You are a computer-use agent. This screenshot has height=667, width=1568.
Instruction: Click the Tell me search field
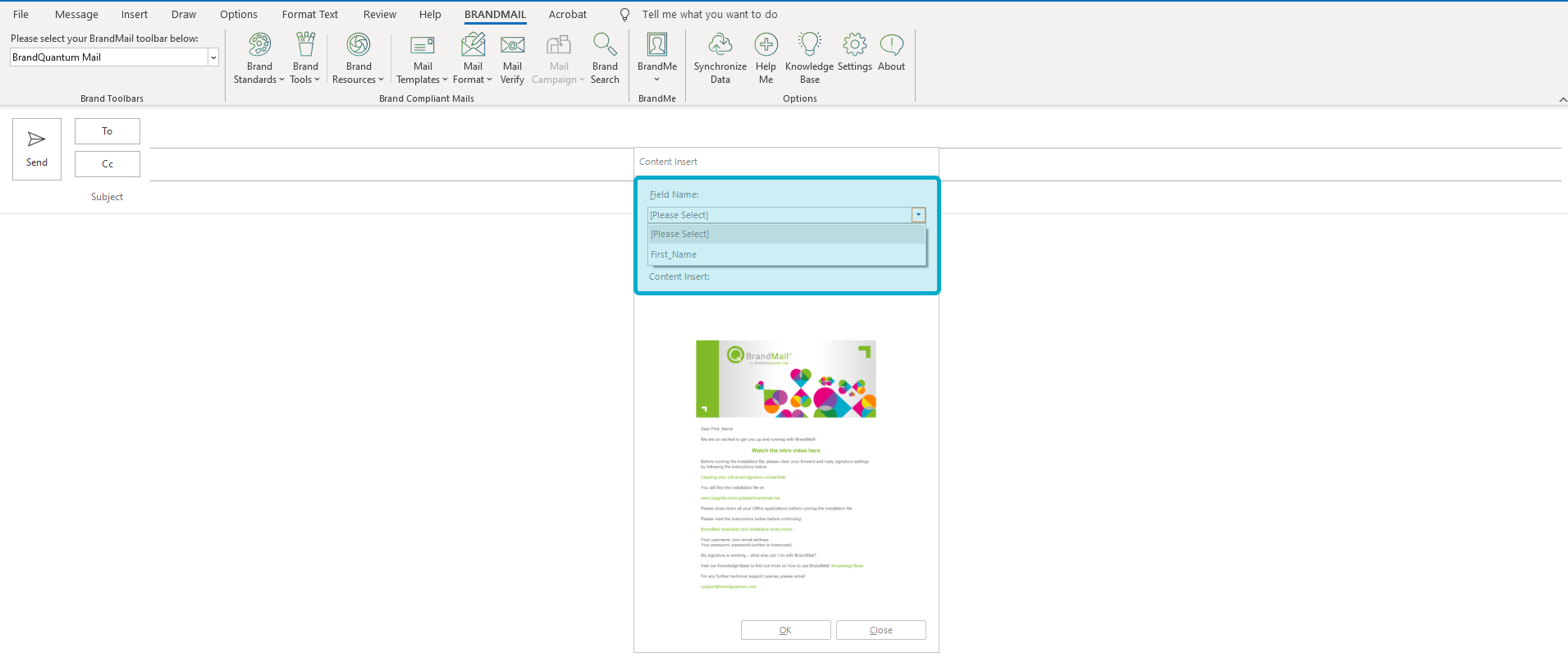point(710,15)
